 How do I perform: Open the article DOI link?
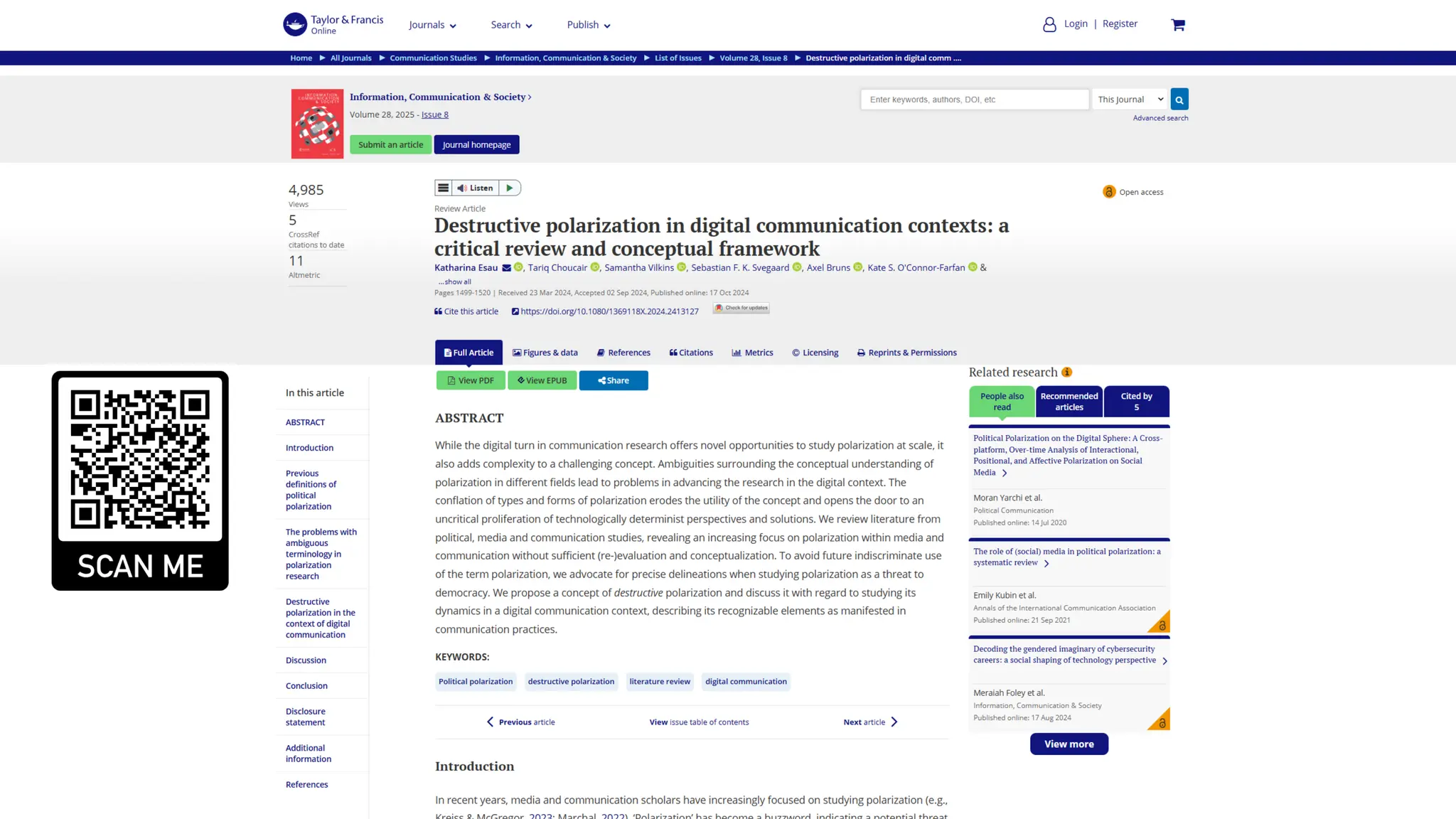pos(609,311)
